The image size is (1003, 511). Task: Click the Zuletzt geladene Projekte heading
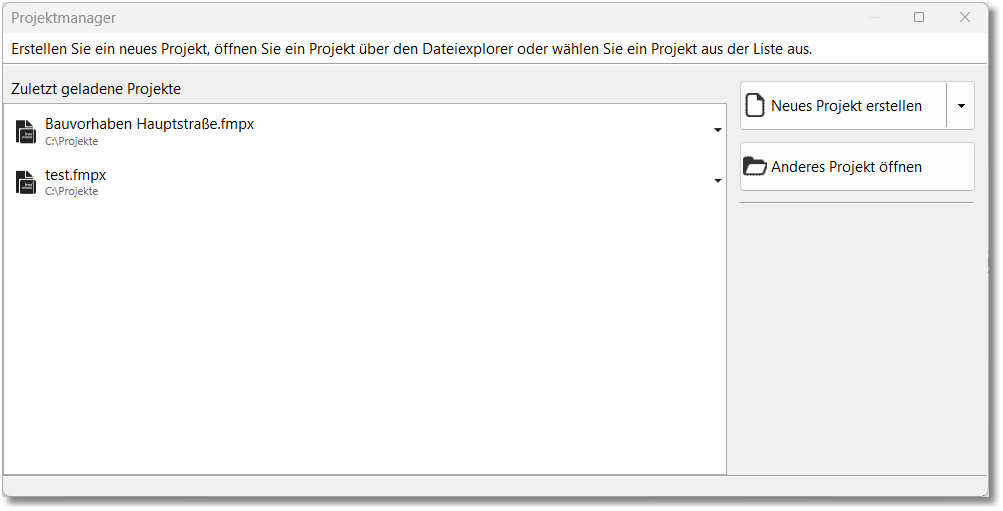coord(96,89)
